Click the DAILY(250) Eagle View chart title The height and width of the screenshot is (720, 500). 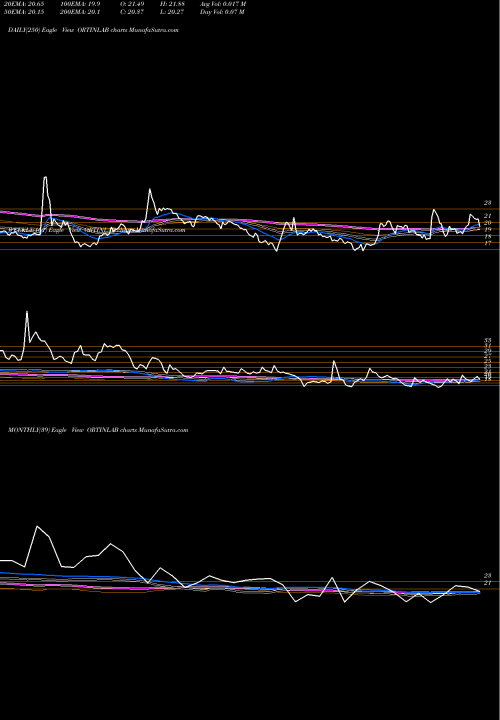(93, 30)
